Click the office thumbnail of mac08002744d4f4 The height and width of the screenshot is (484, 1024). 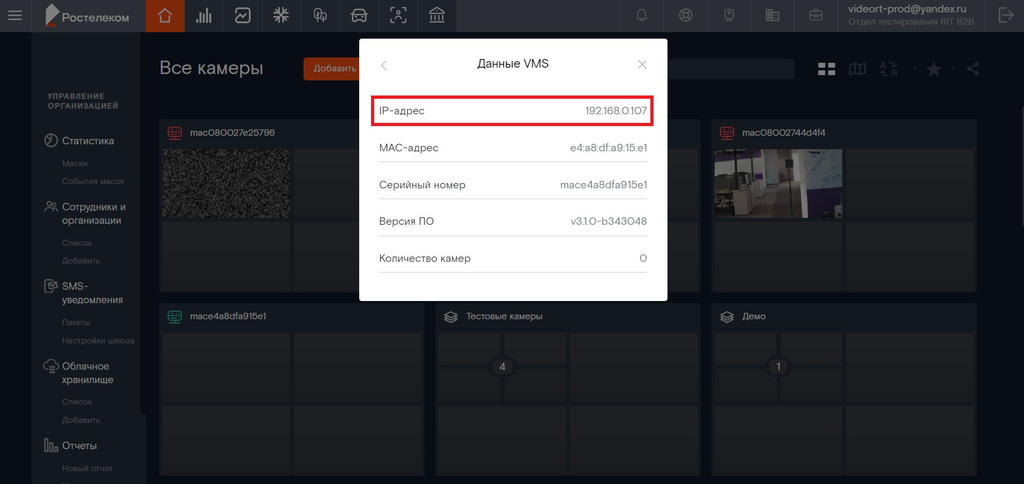tap(778, 184)
